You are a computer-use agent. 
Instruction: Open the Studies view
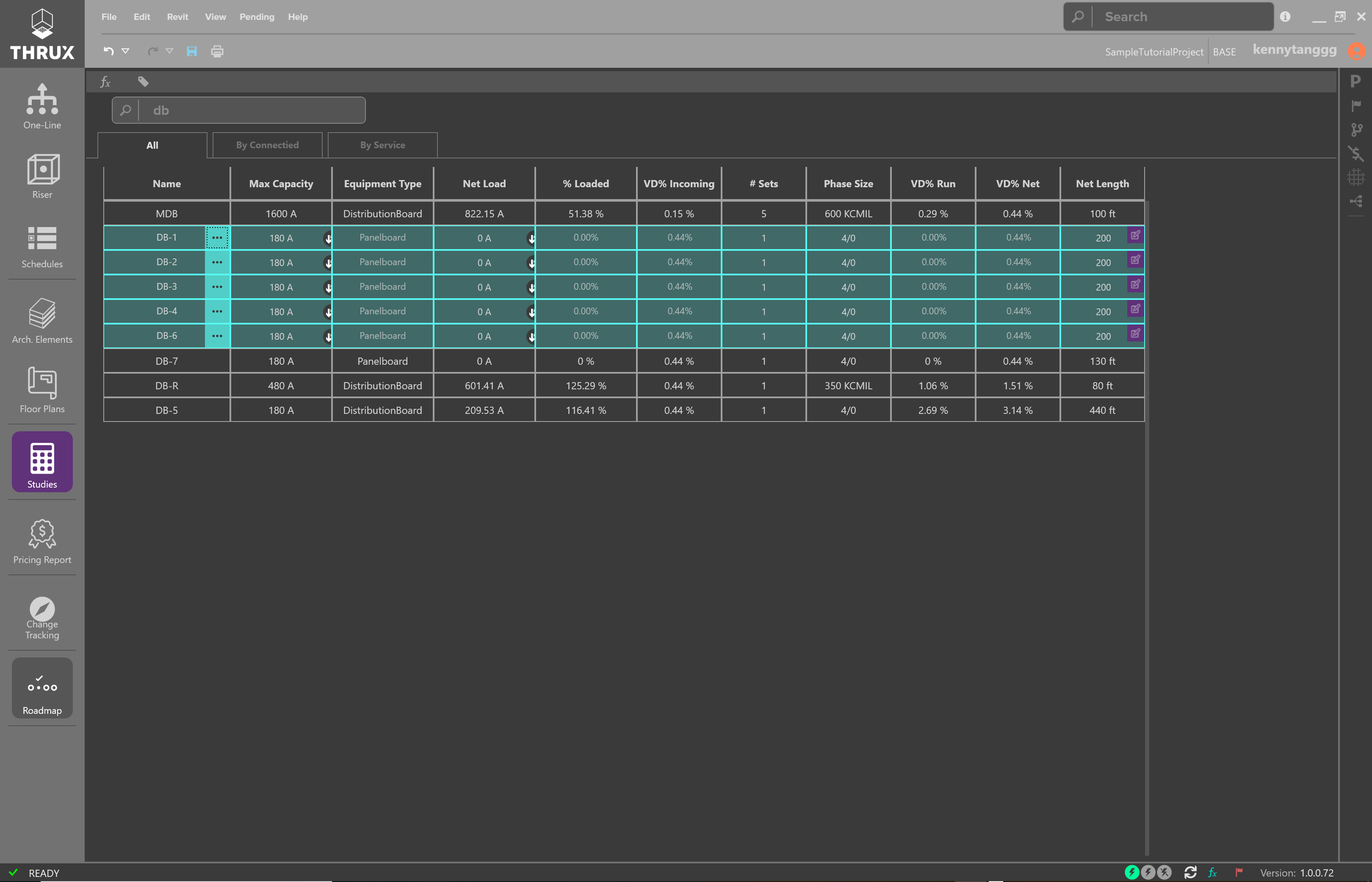click(42, 462)
